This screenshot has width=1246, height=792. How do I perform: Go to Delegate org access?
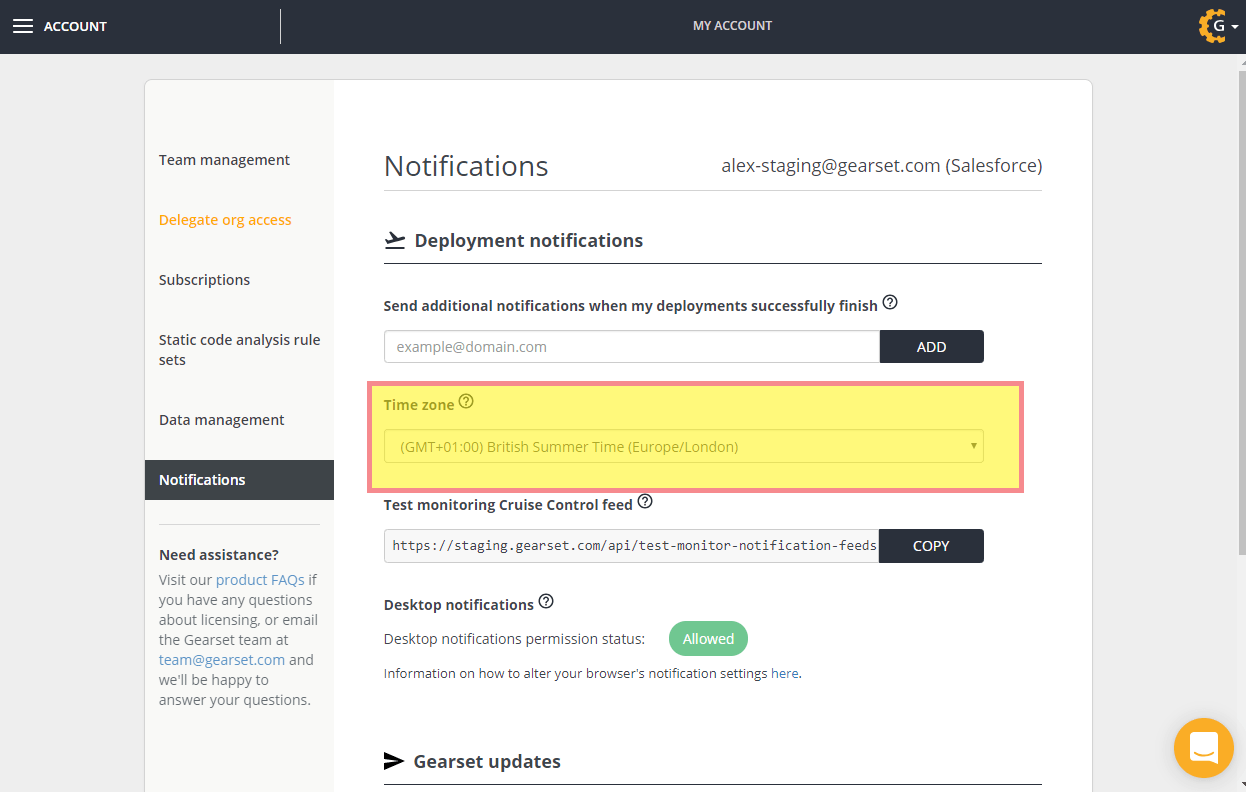tap(225, 220)
